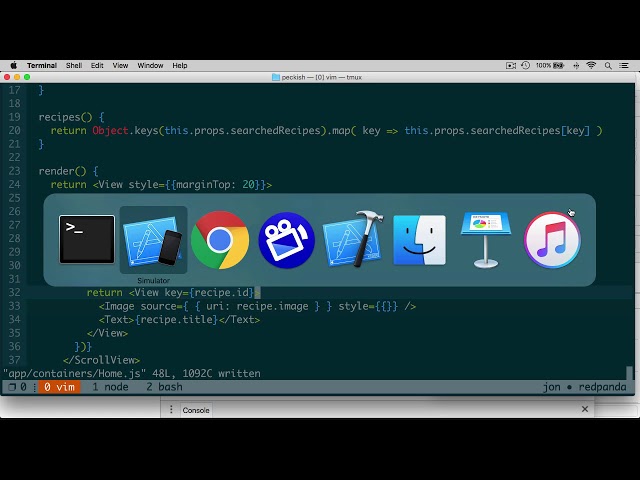The width and height of the screenshot is (640, 480).
Task: Click window title 'peckish — [0] vim — tmux'
Action: pyautogui.click(x=322, y=77)
